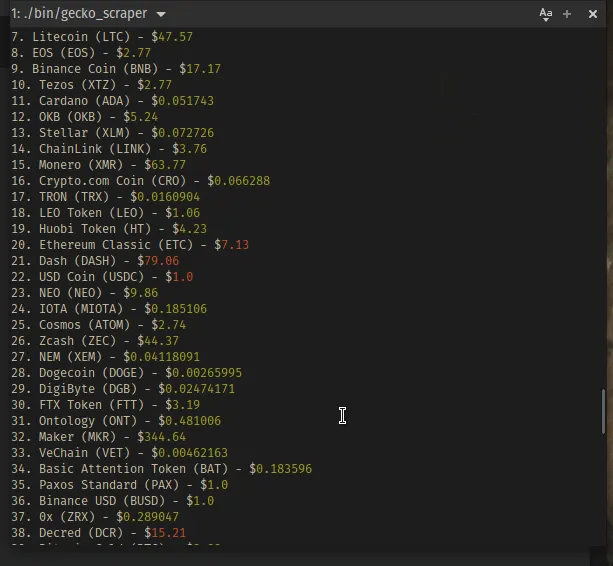
Task: Select the Basic Attention Token (BAT) row
Action: pyautogui.click(x=162, y=469)
